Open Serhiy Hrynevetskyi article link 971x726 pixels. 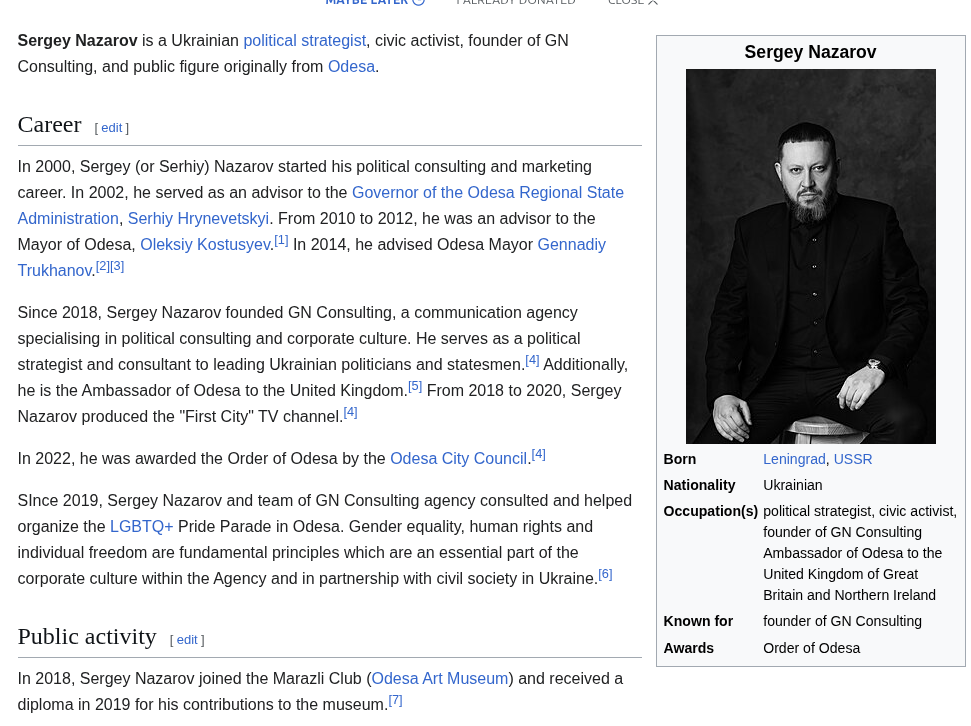pos(198,219)
